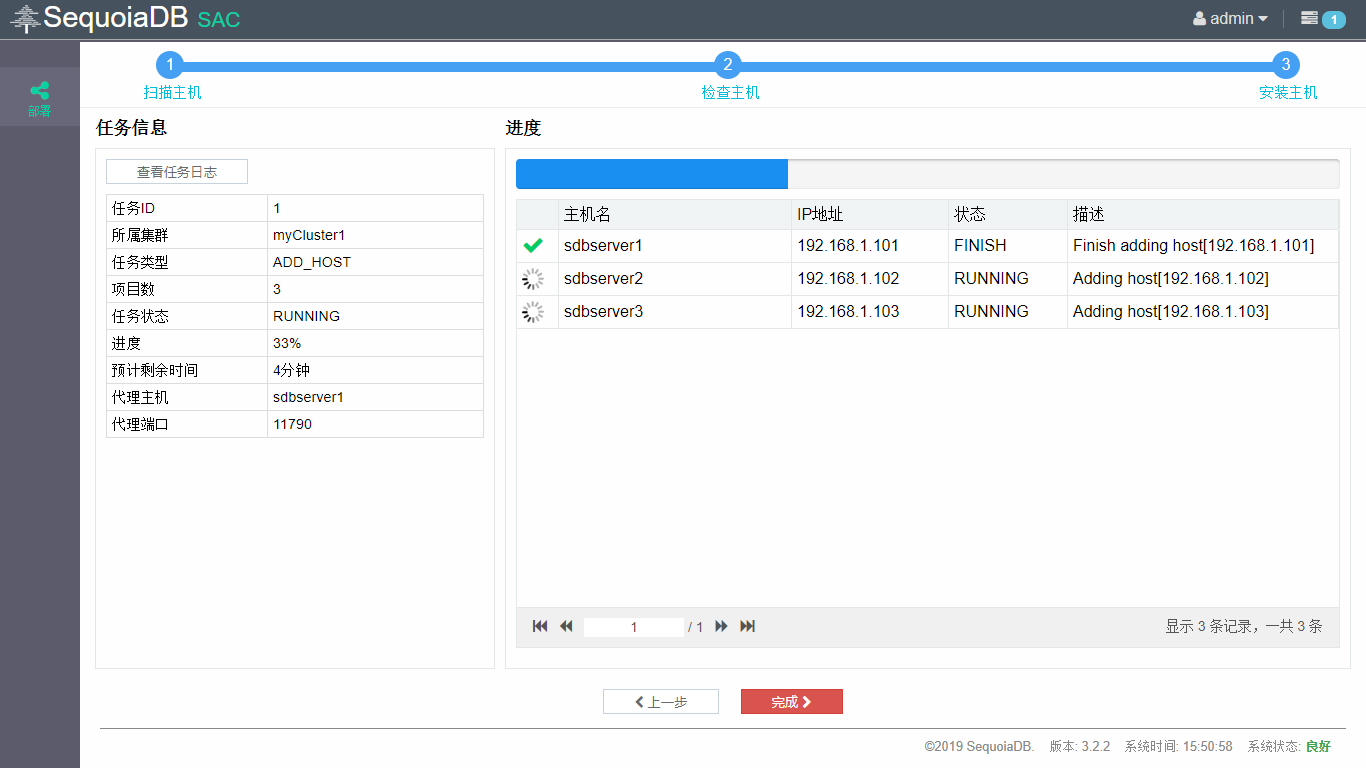
Task: Click the SAC title text
Action: pyautogui.click(x=219, y=19)
